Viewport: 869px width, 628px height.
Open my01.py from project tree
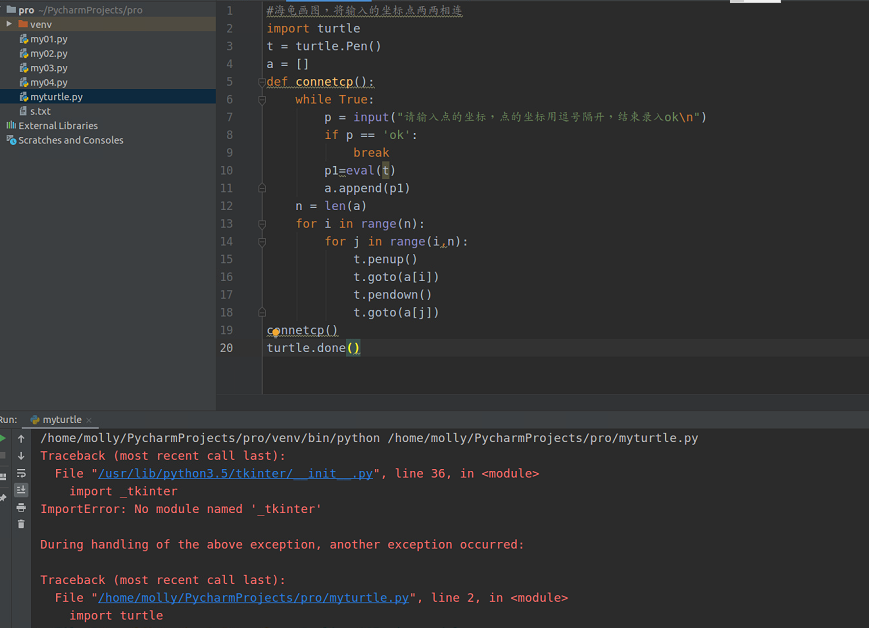coord(49,39)
